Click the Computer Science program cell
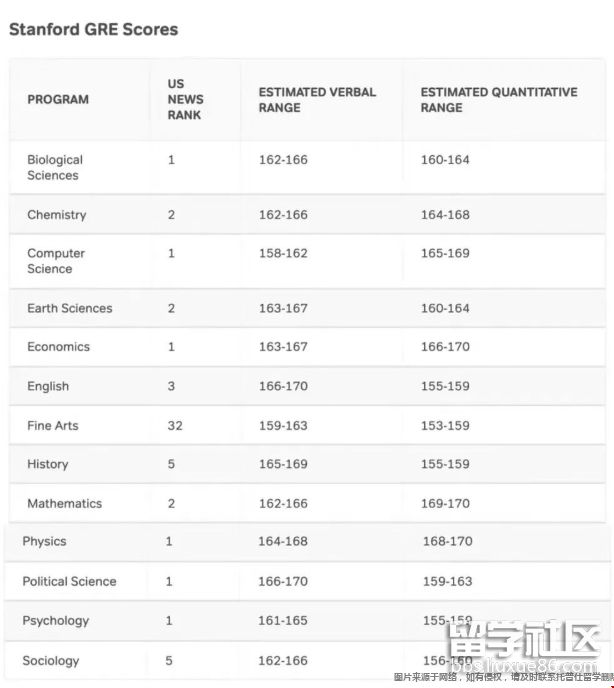This screenshot has height=688, width=614. click(56, 261)
